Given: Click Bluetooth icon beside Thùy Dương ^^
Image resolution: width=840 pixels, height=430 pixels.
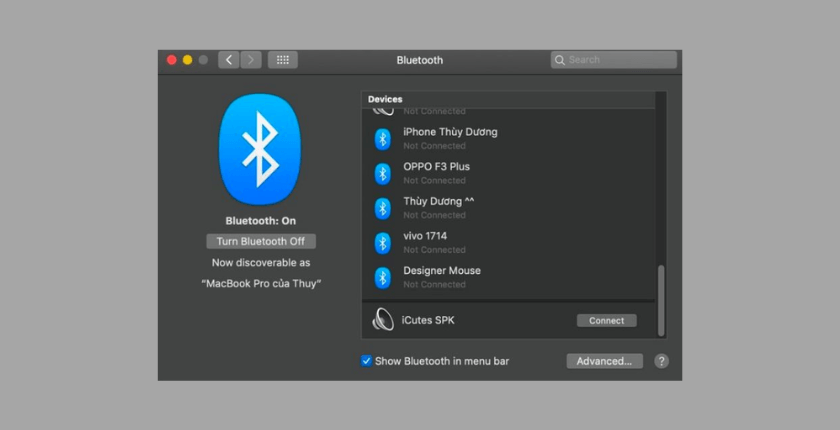Looking at the screenshot, I should click(x=382, y=208).
